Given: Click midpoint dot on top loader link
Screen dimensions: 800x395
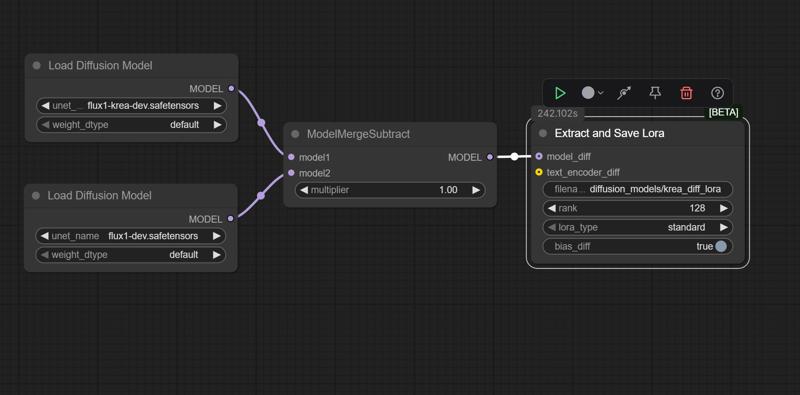Looking at the screenshot, I should (x=261, y=122).
